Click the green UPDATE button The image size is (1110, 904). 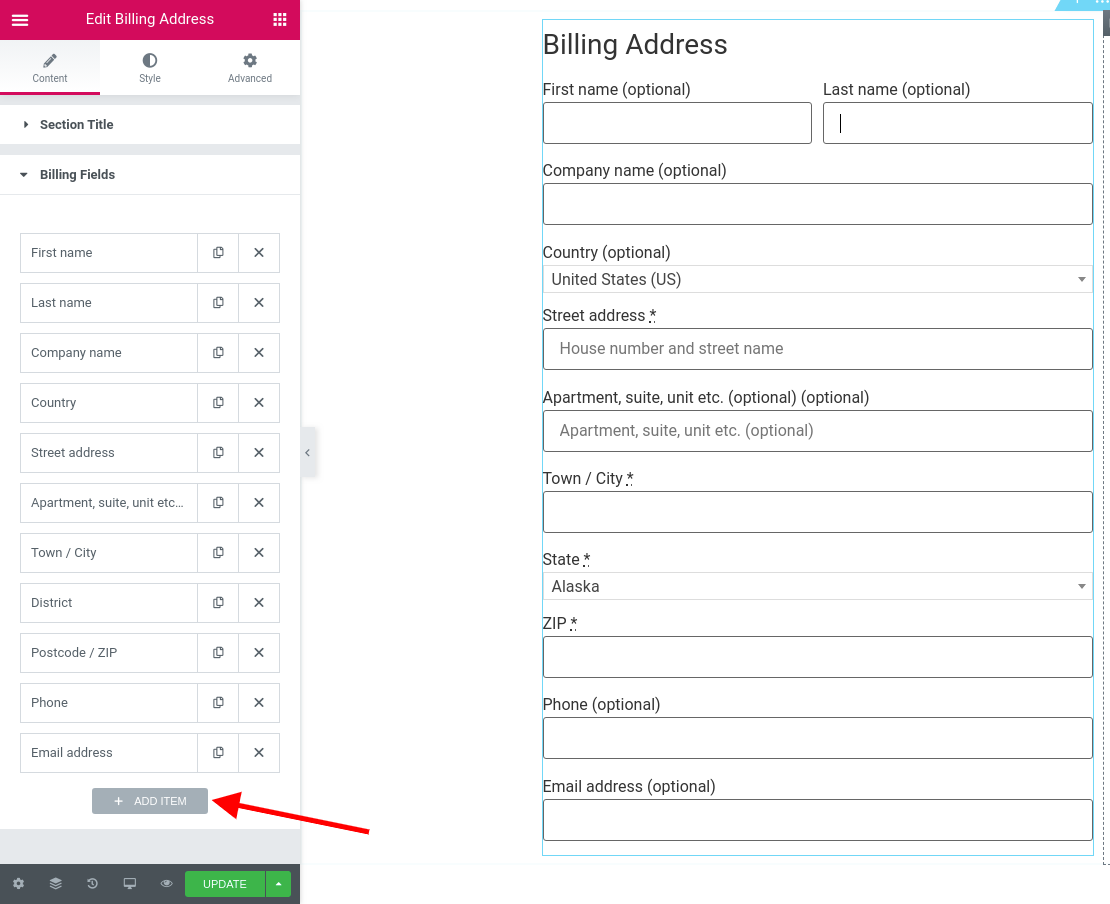[x=225, y=884]
